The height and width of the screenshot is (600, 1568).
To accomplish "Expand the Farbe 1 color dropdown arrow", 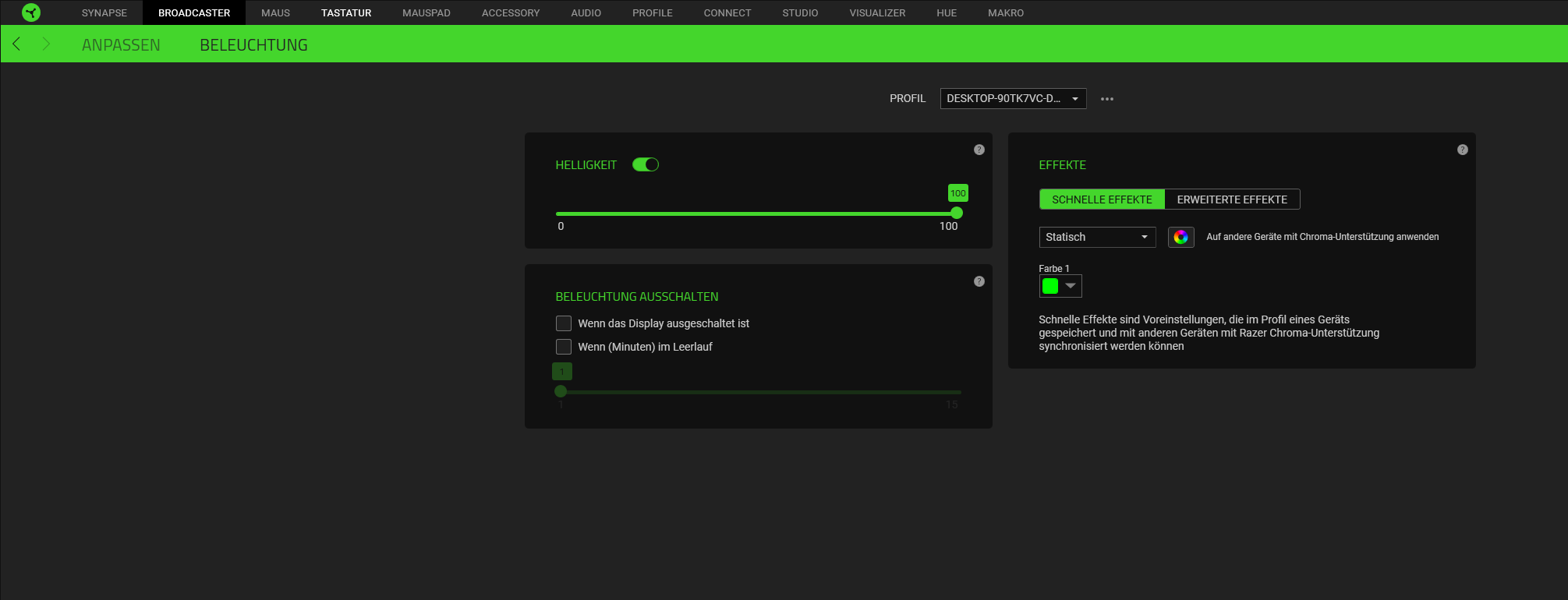I will [x=1071, y=286].
